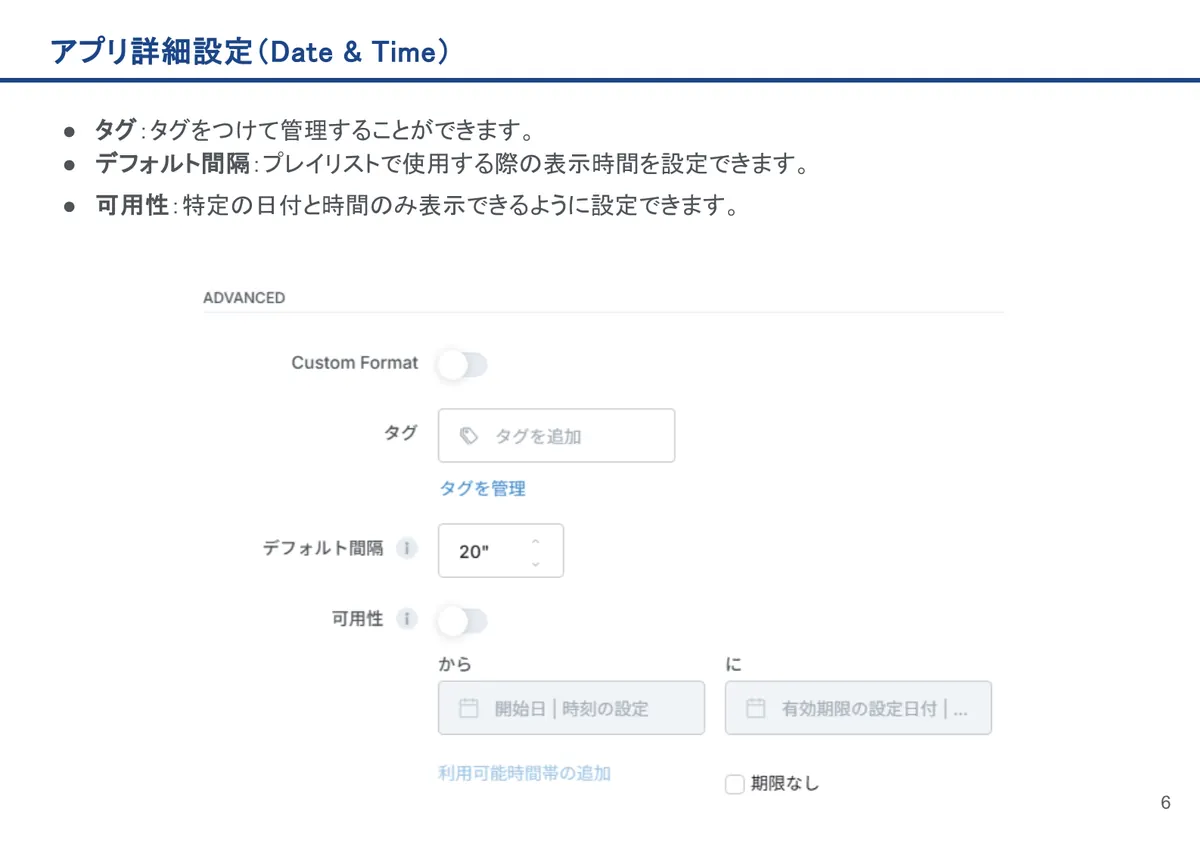Click the デフォルト間隔 info icon
The width and height of the screenshot is (1200, 849).
coord(406,549)
